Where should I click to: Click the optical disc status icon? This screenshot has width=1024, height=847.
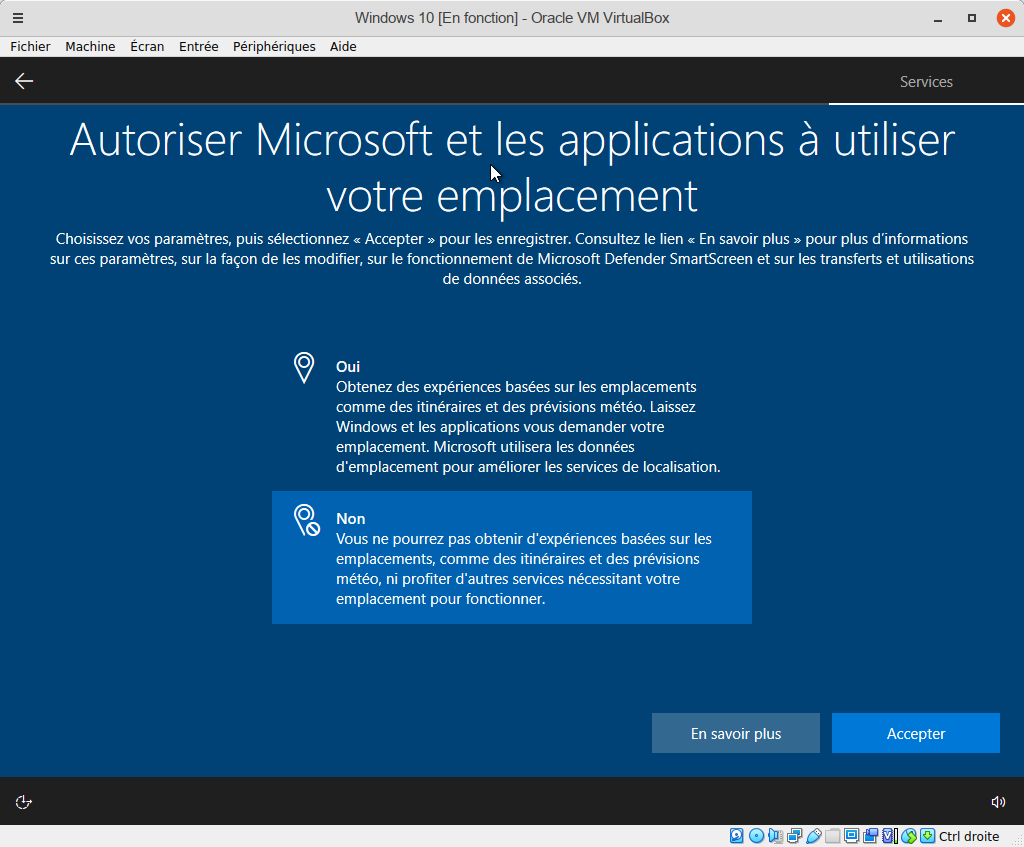756,836
